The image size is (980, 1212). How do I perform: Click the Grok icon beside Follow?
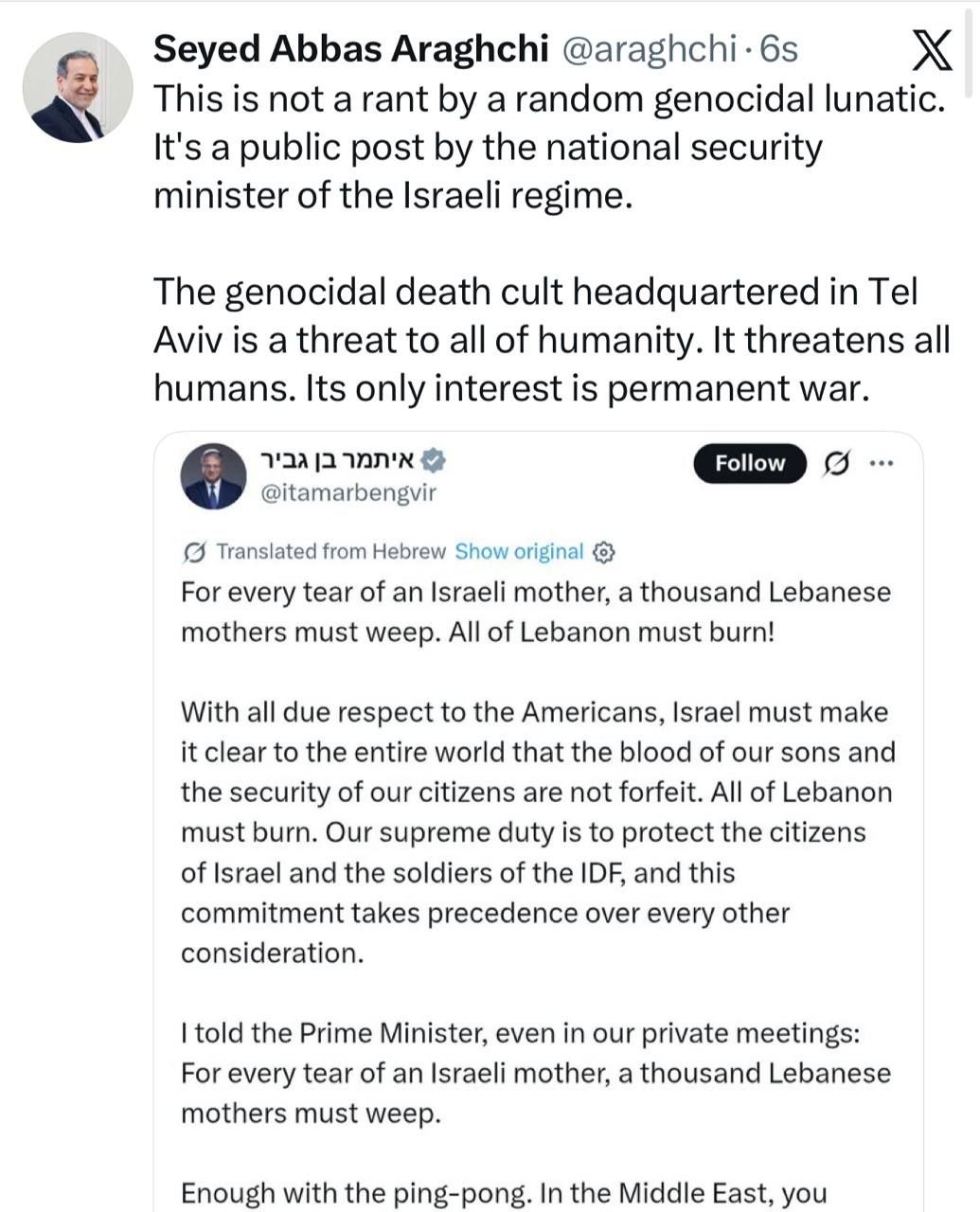[835, 464]
